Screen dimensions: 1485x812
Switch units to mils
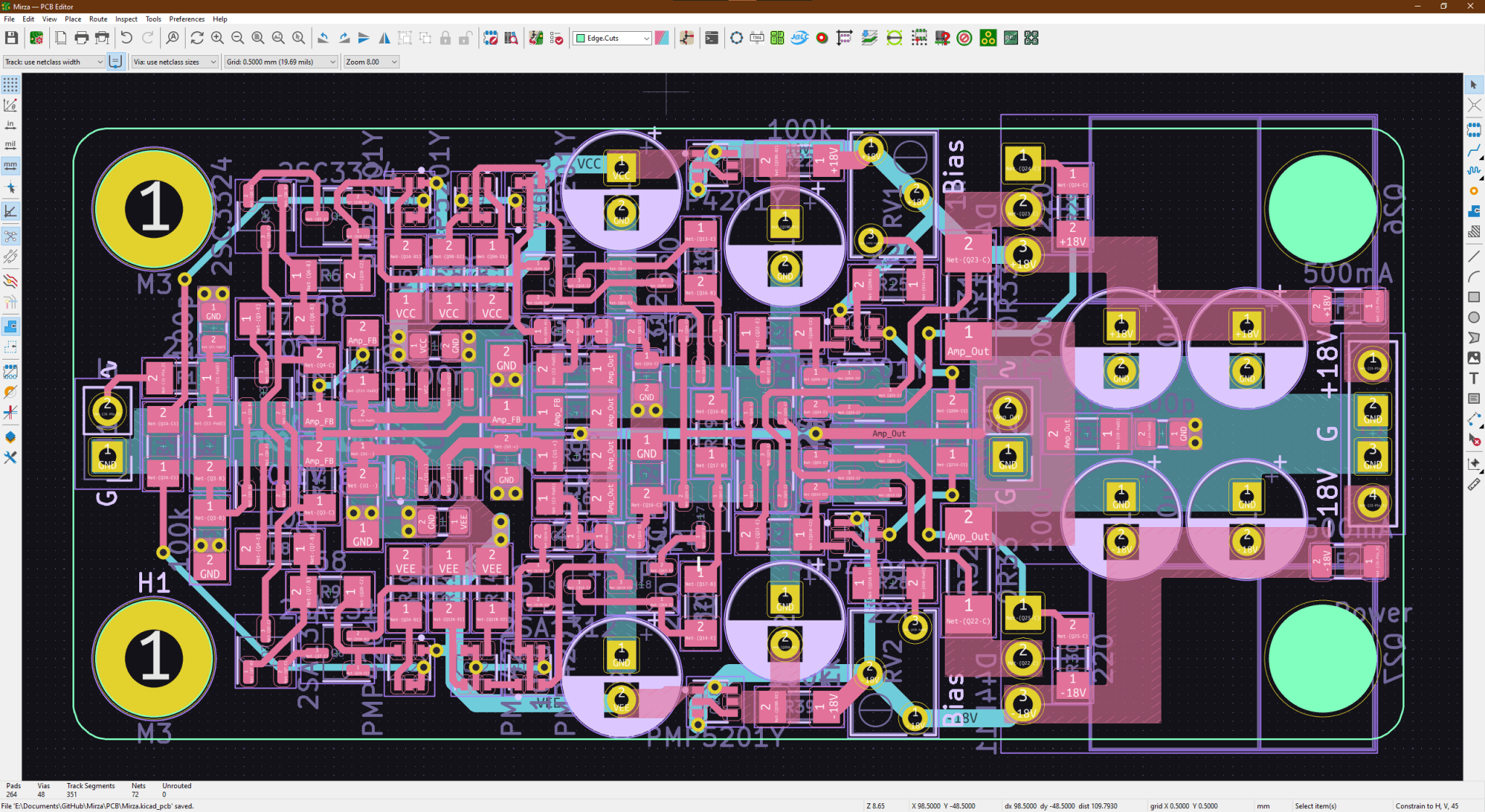pyautogui.click(x=10, y=145)
